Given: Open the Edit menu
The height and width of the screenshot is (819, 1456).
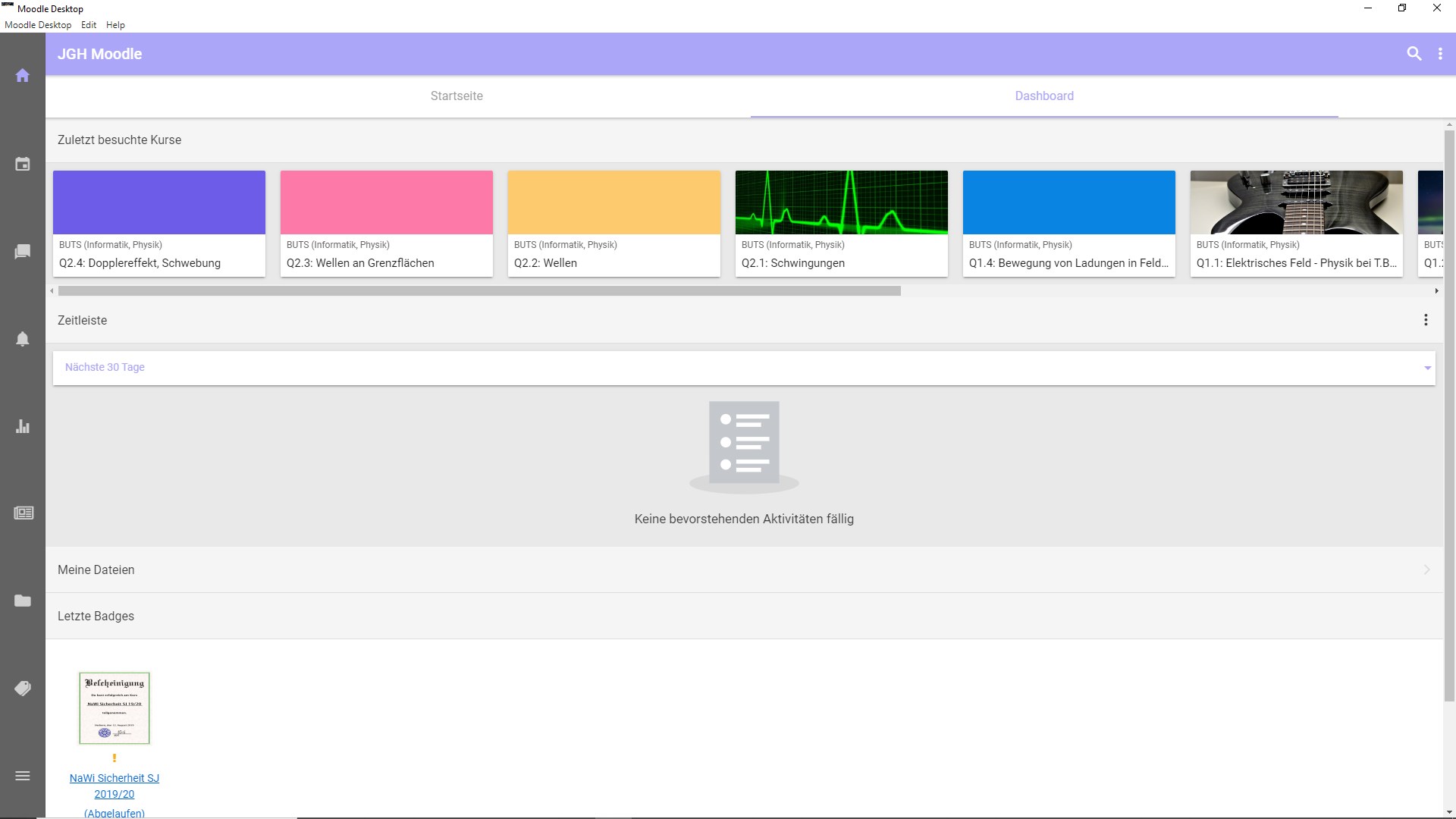Looking at the screenshot, I should pos(89,25).
